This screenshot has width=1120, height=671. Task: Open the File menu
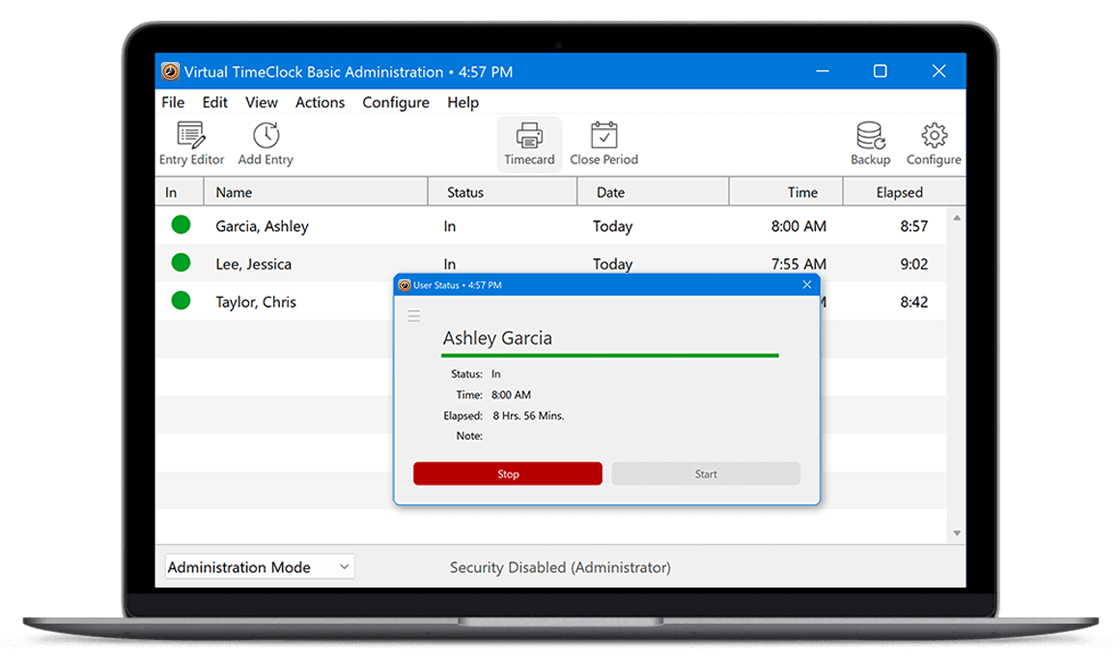pos(173,102)
